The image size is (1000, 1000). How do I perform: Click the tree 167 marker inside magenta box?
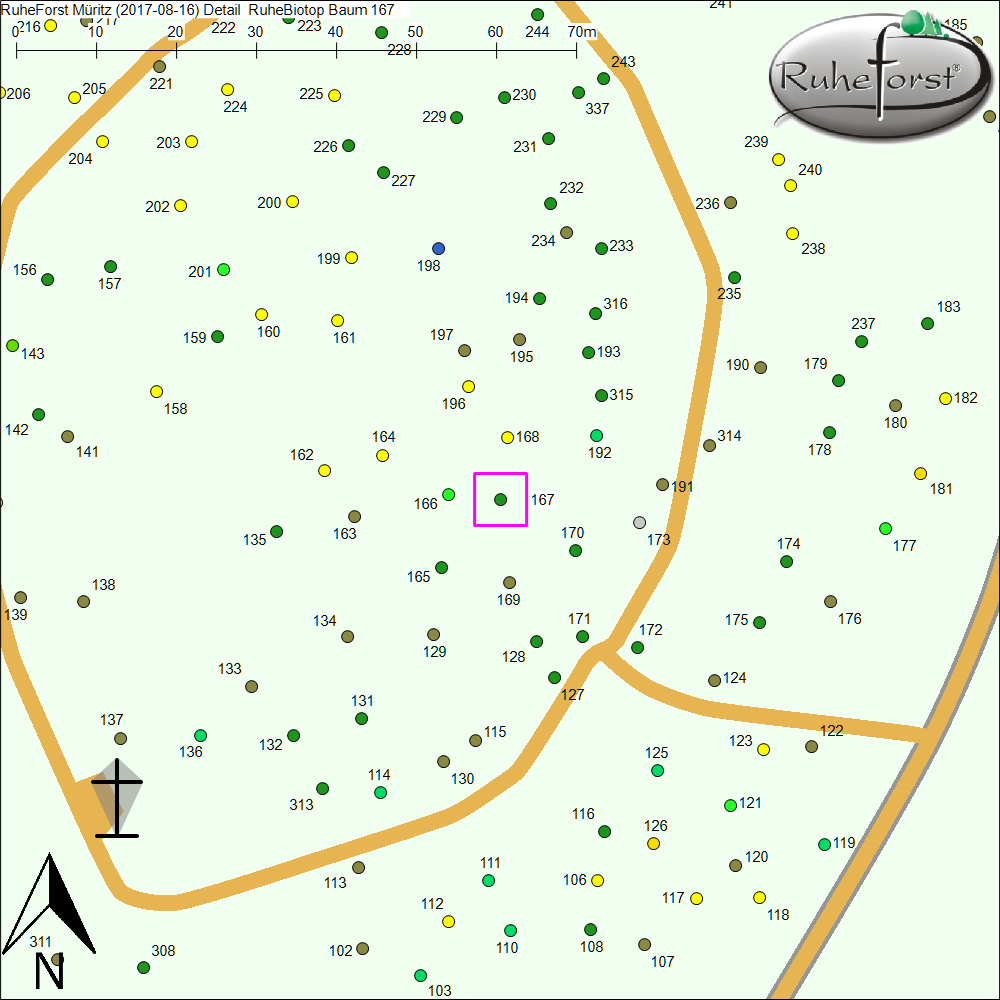[x=501, y=499]
